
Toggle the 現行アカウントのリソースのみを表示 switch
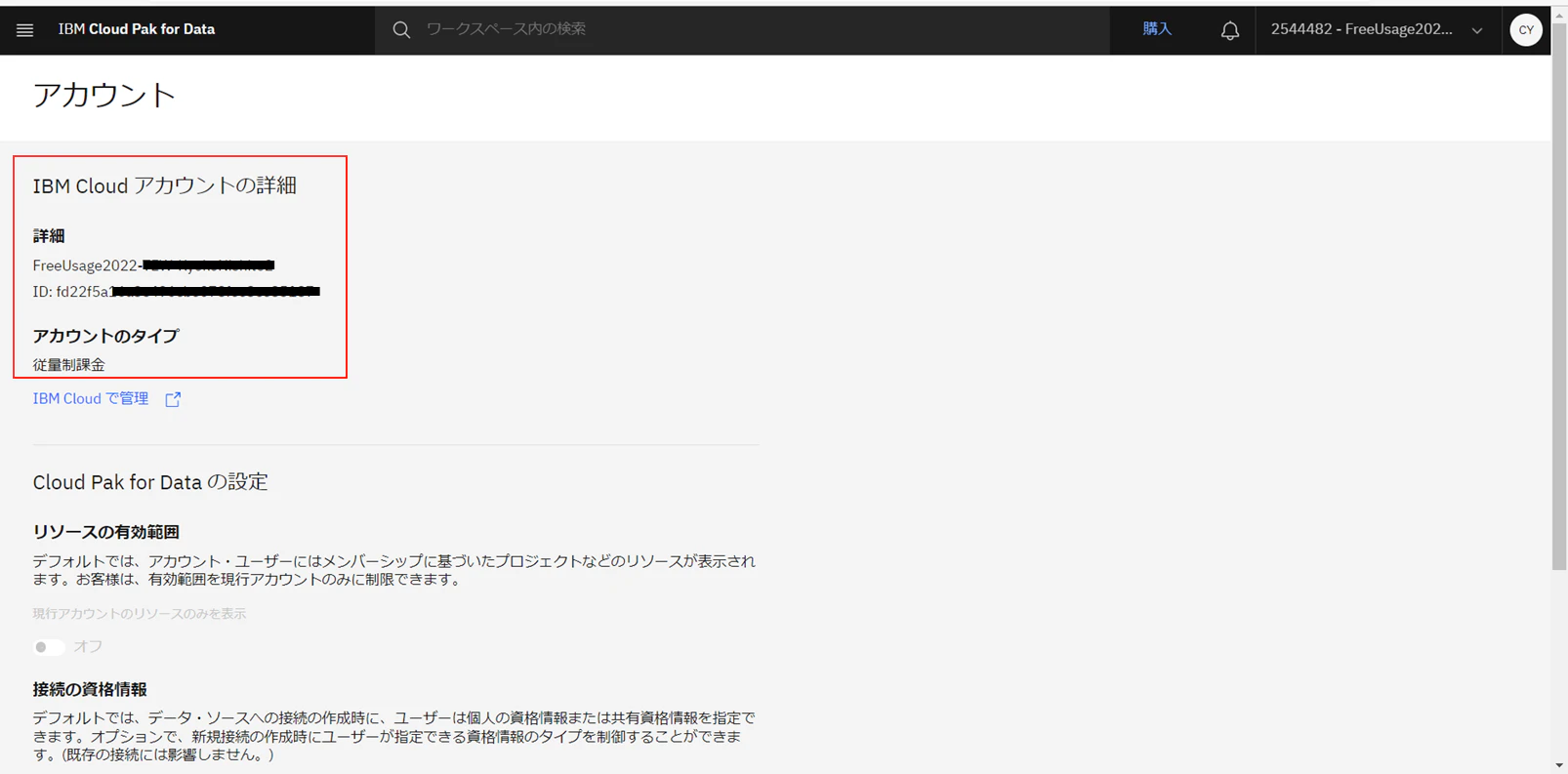[x=48, y=647]
